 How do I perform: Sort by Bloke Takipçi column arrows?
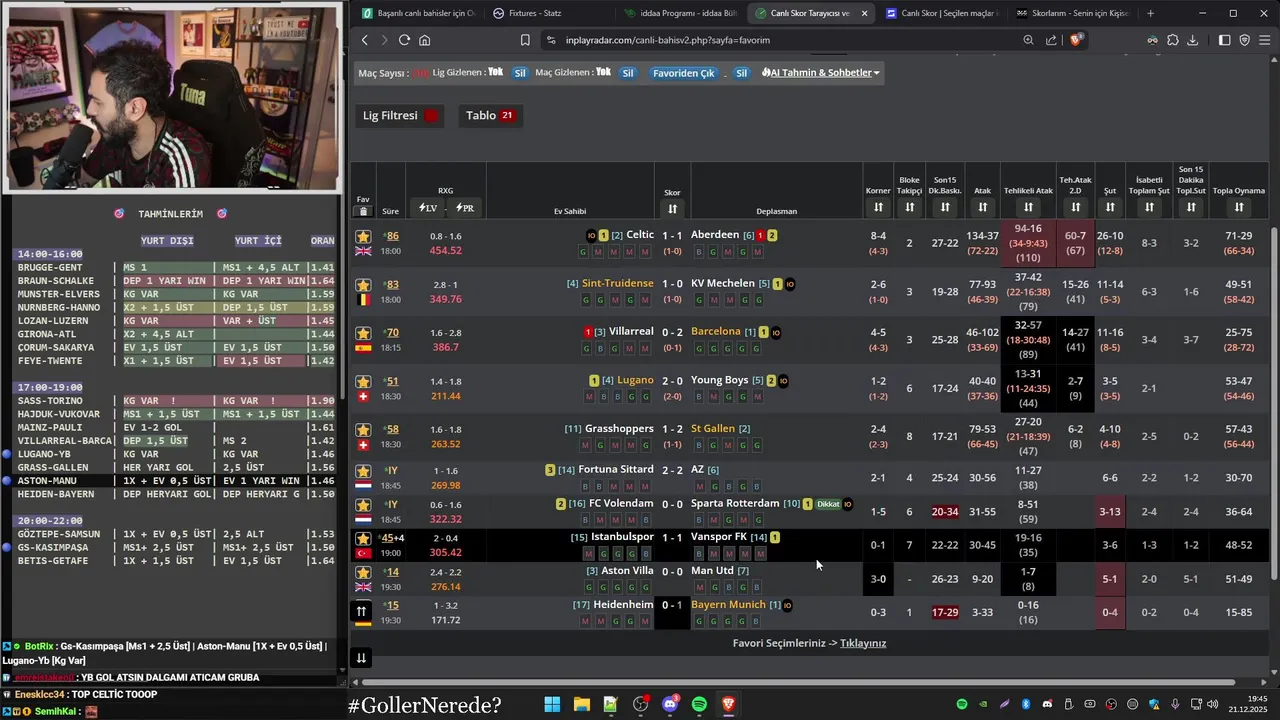pos(909,207)
